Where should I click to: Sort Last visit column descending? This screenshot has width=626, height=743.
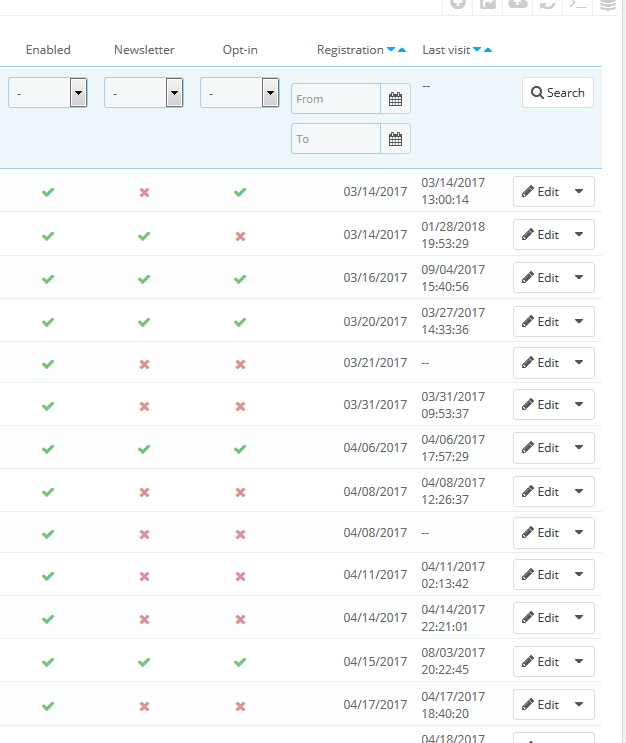(x=477, y=50)
